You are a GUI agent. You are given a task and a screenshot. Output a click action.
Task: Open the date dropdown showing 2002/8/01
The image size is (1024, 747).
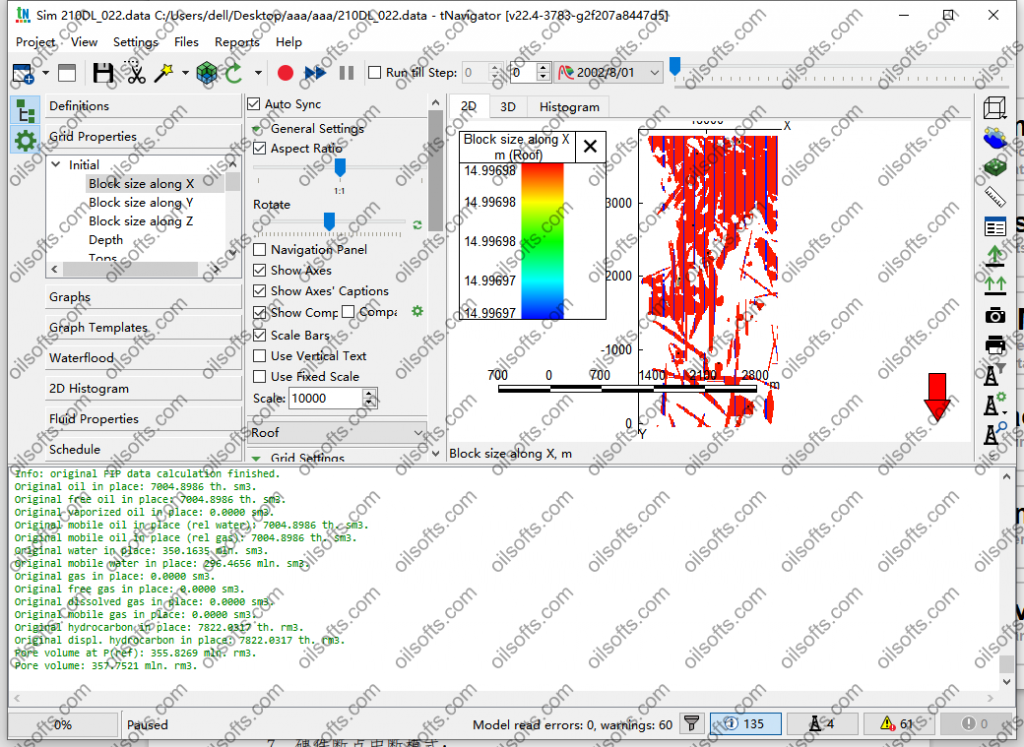pos(609,72)
